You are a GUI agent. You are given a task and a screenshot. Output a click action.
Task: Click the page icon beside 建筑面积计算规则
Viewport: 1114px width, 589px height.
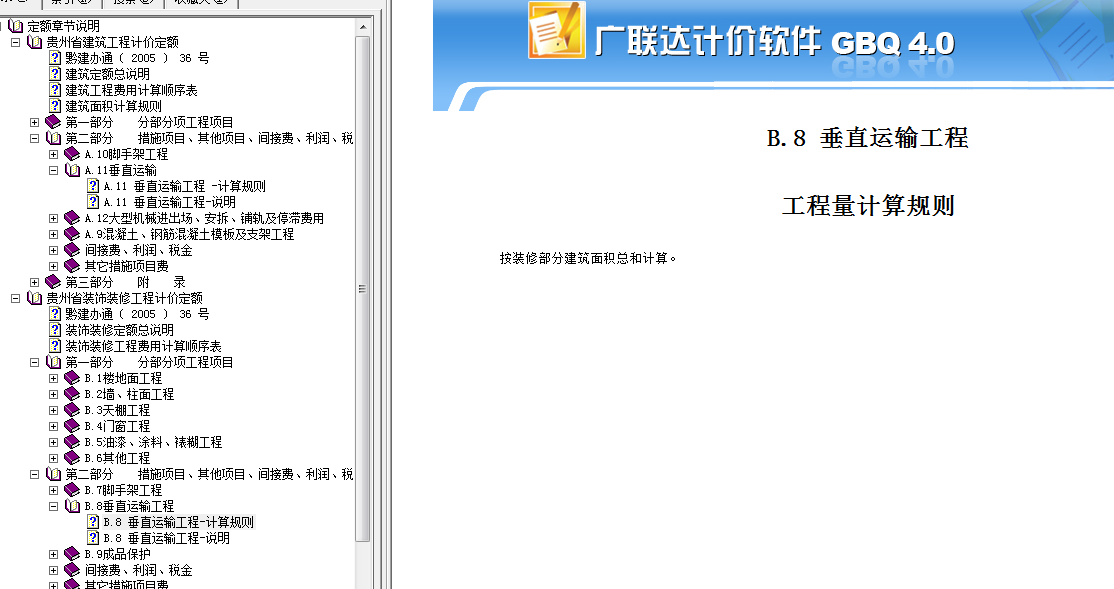pos(55,106)
